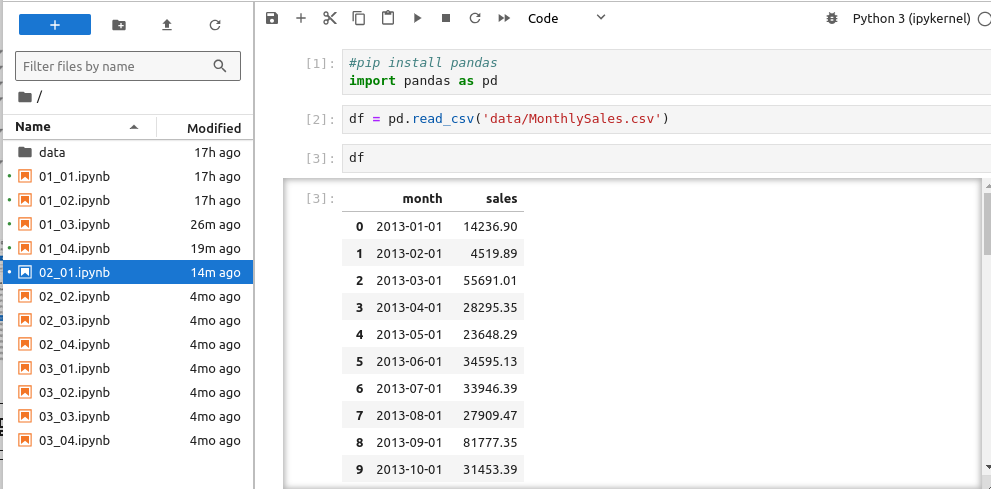
Task: Sort files by Modified column
Action: point(213,128)
